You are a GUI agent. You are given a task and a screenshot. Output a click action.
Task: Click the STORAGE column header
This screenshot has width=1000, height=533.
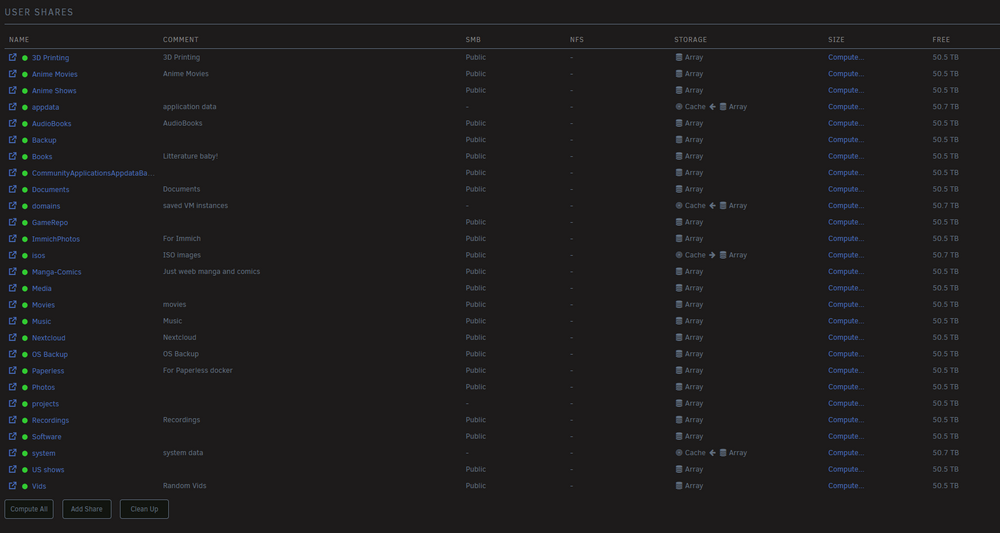click(x=690, y=40)
